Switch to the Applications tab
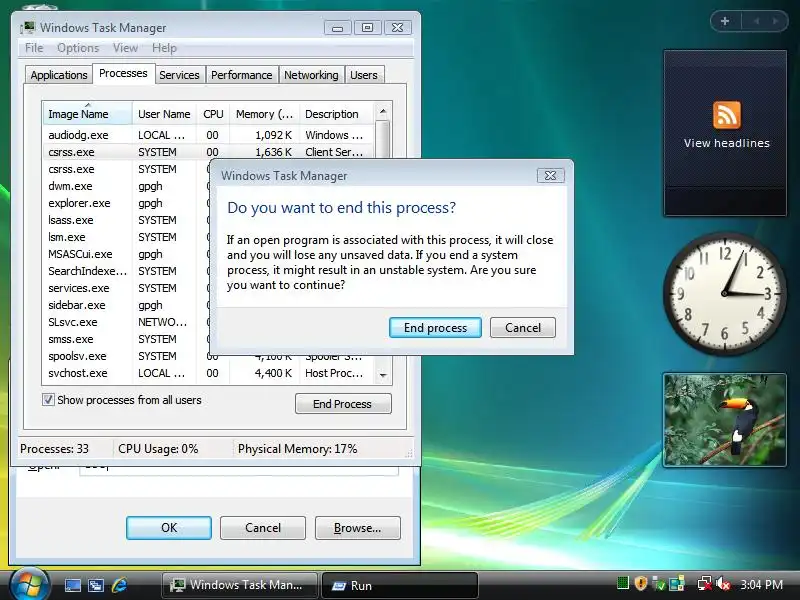Image resolution: width=800 pixels, height=600 pixels. click(59, 75)
